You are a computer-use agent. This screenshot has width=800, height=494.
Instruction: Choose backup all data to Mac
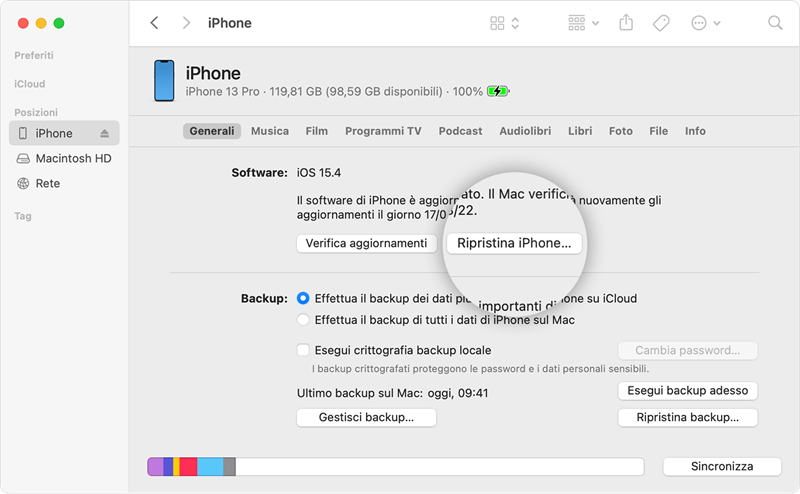pos(304,320)
